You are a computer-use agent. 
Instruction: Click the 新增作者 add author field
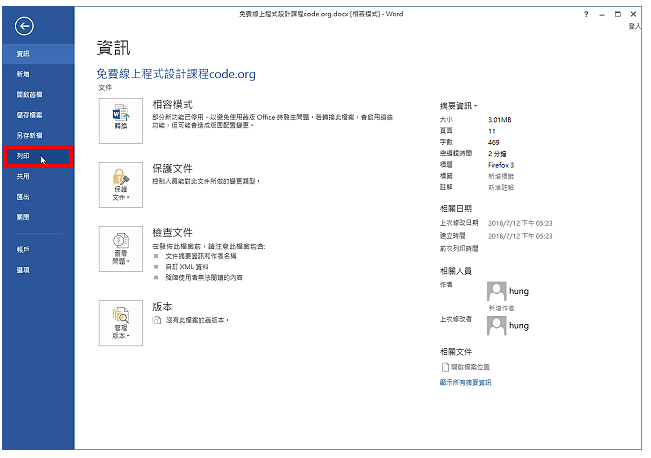502,308
